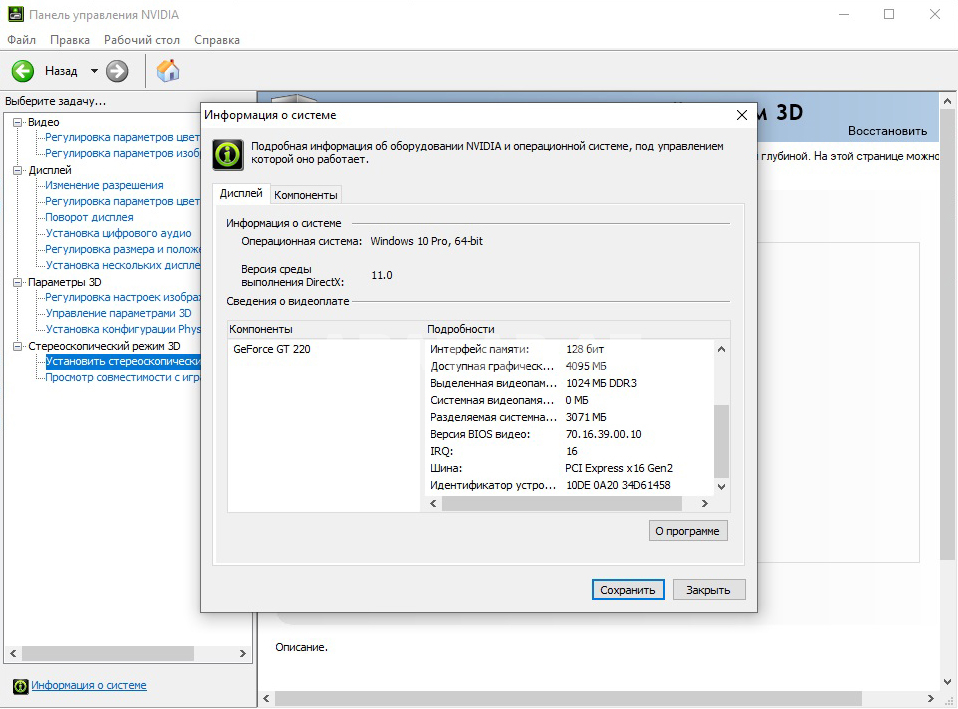Collapse the Стереоскопический режим 3D node
Image resolution: width=958 pixels, height=709 pixels.
point(18,346)
